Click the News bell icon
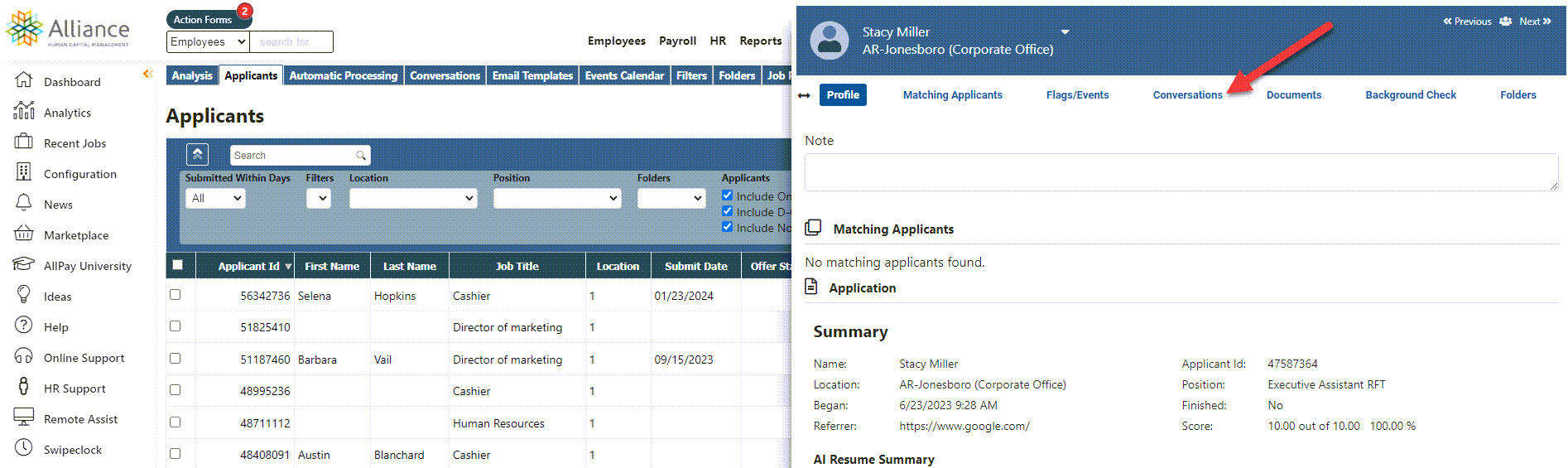 click(x=24, y=203)
